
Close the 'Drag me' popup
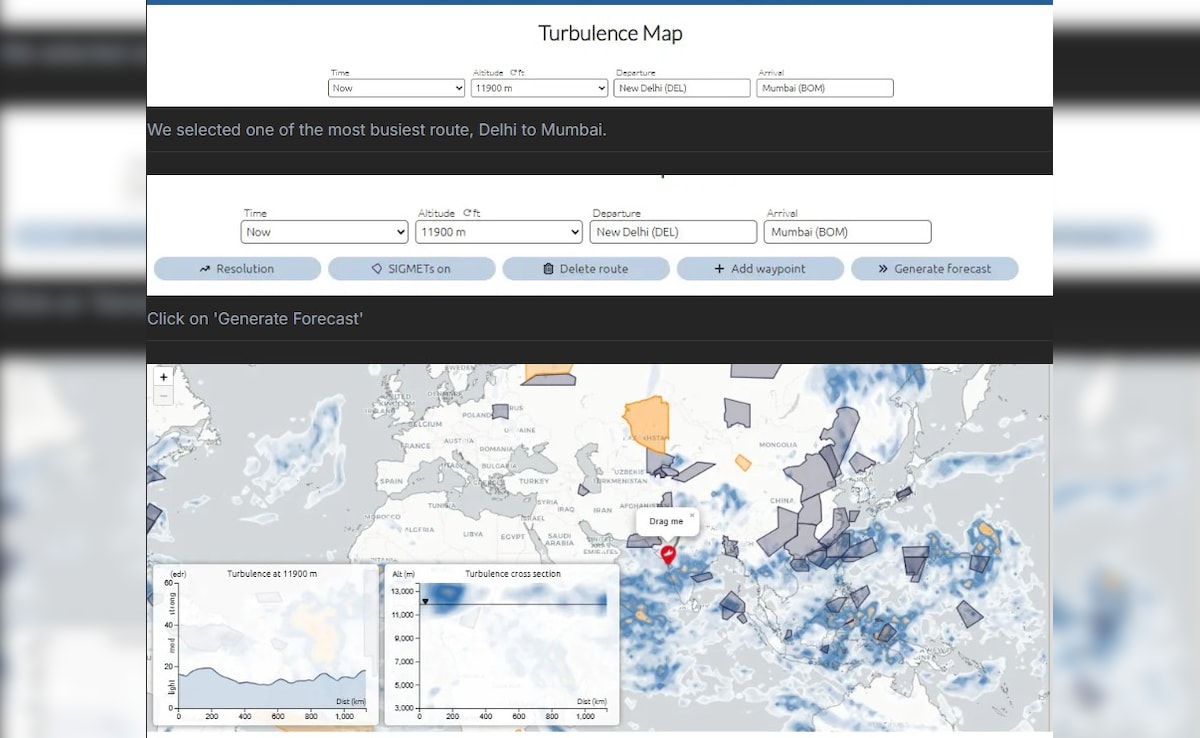click(x=691, y=515)
